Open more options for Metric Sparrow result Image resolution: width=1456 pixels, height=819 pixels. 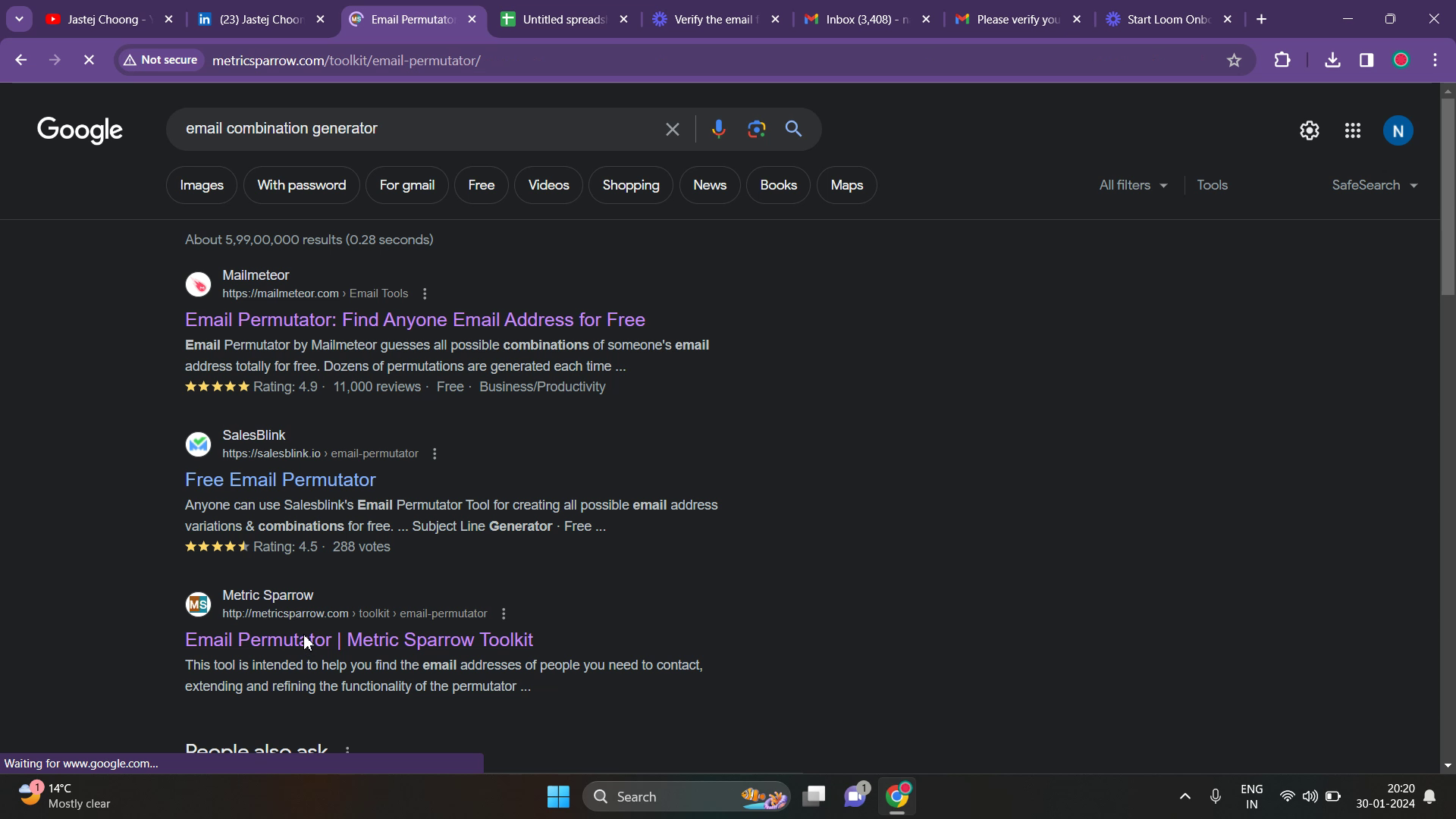click(504, 613)
